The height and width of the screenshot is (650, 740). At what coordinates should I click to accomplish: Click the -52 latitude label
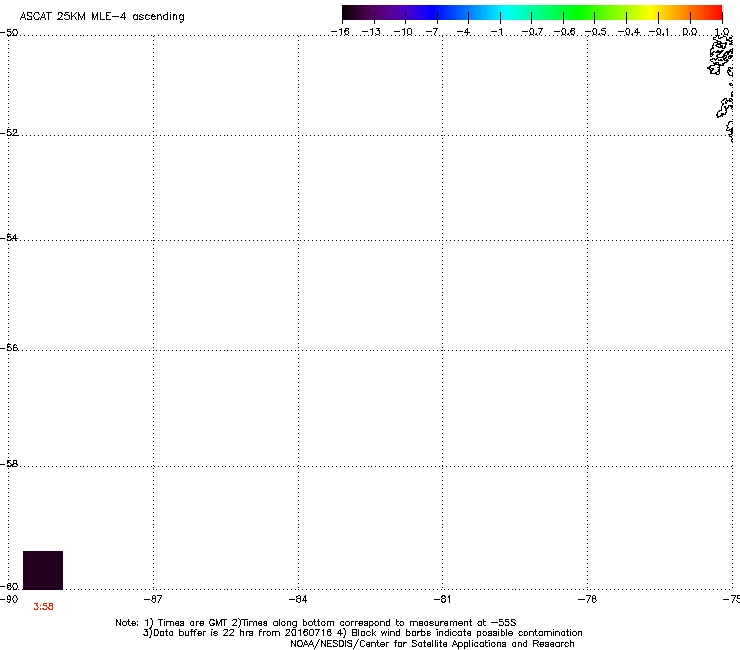9,132
